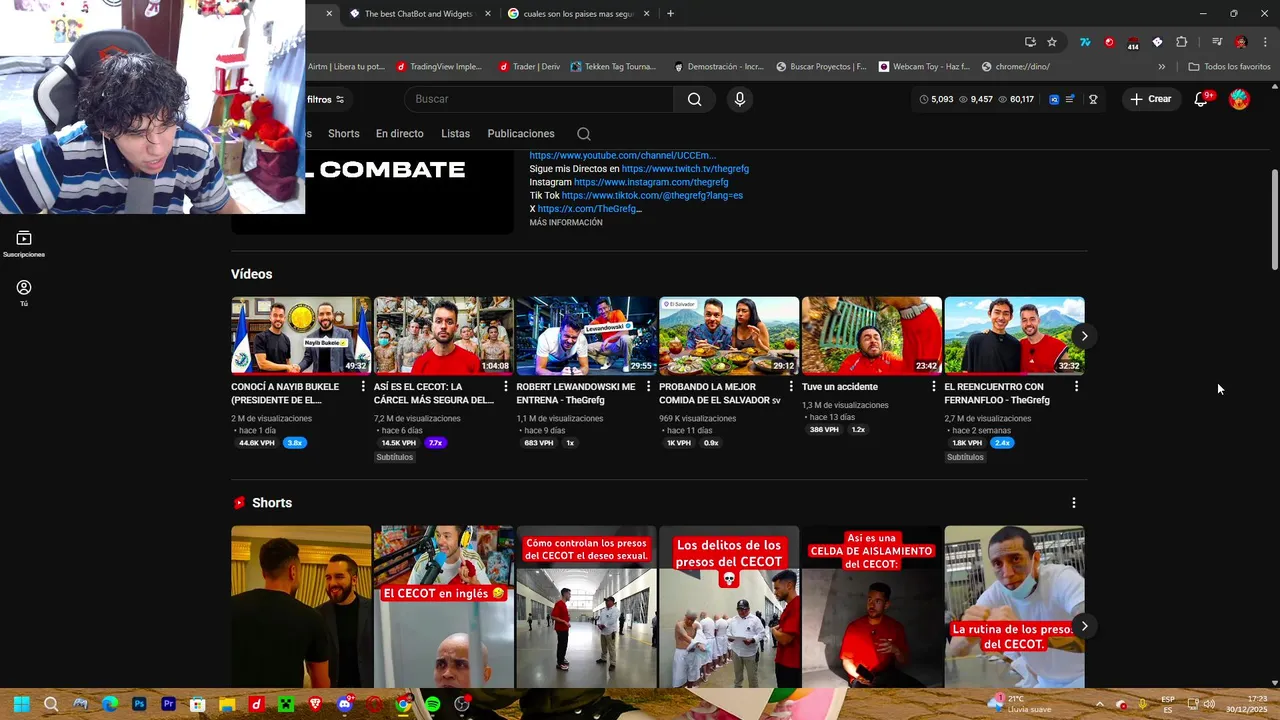This screenshot has width=1280, height=720.
Task: Open the extension with 414 badge
Action: pos(1133,43)
